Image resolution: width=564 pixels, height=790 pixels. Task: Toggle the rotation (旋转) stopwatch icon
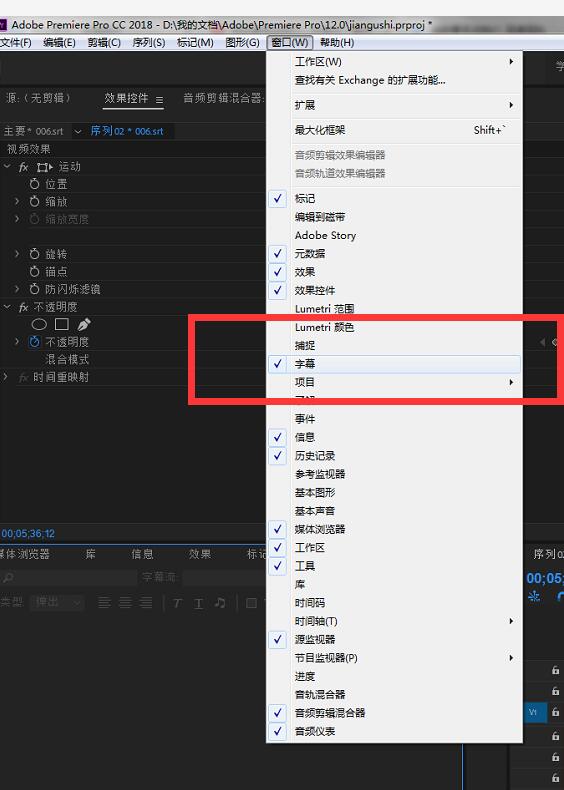pos(34,254)
